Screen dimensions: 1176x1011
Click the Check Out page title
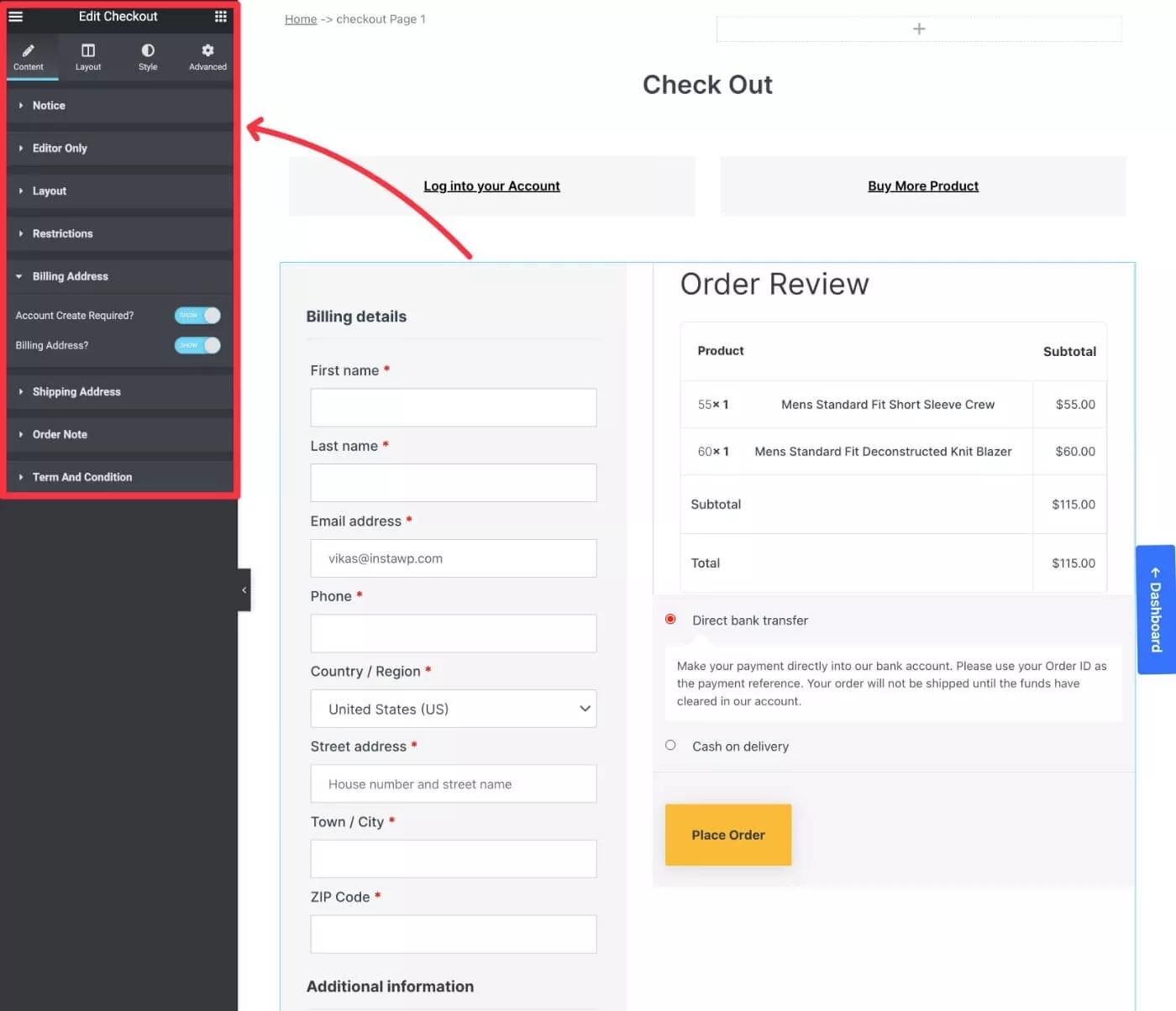(x=707, y=85)
